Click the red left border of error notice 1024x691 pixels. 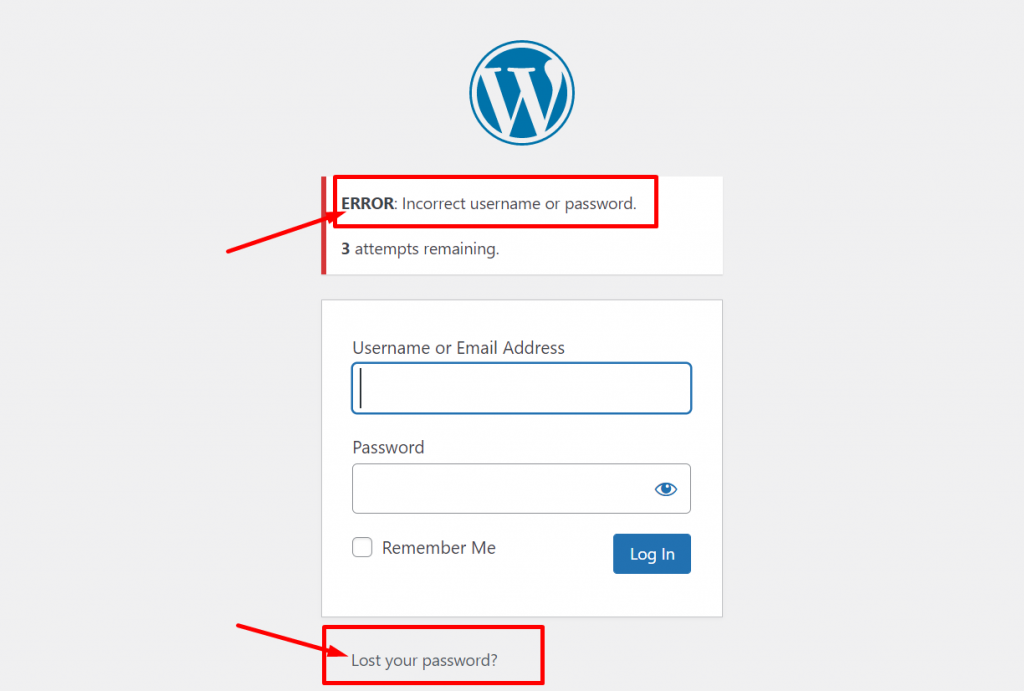(324, 225)
